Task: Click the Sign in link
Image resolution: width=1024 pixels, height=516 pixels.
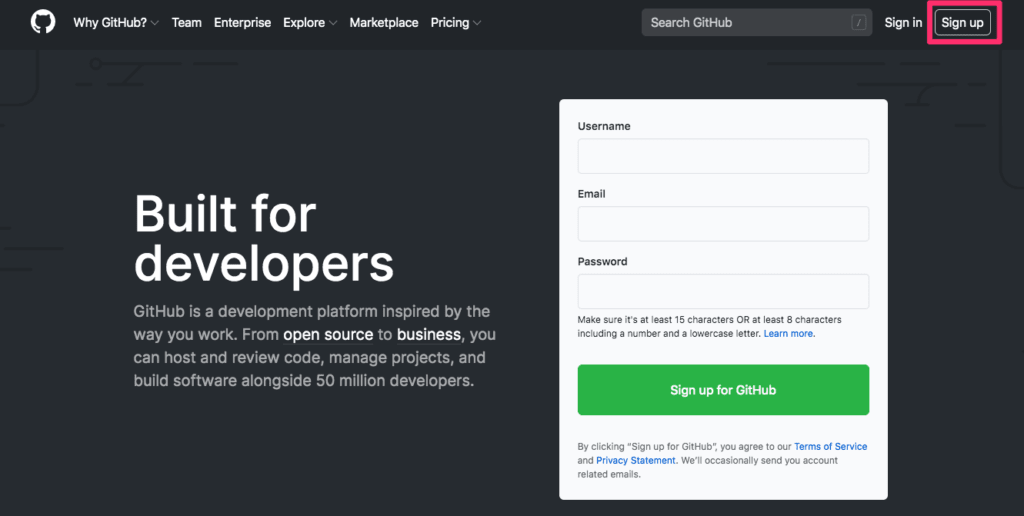Action: pyautogui.click(x=903, y=23)
